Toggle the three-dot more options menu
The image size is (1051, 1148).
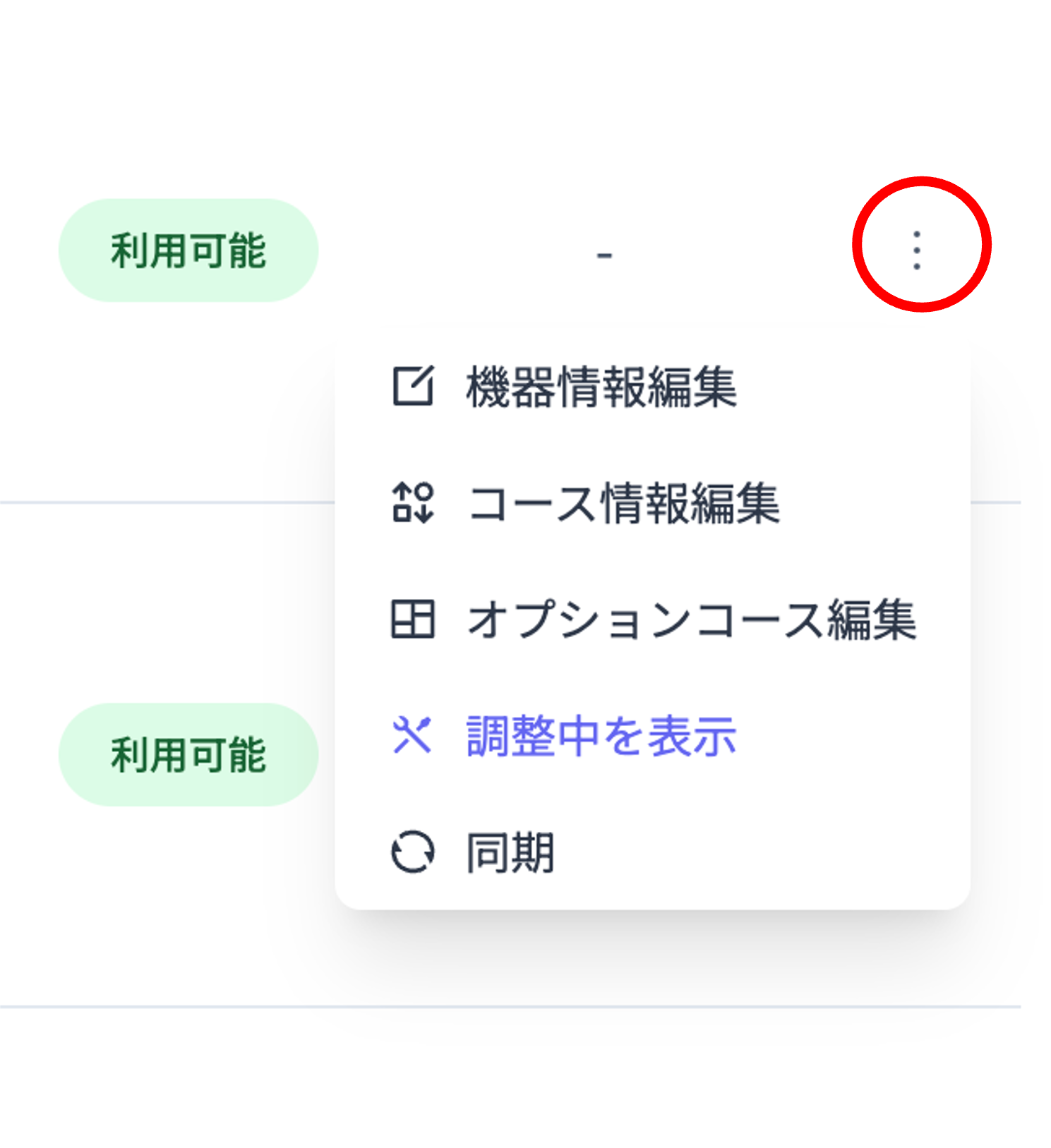click(916, 250)
